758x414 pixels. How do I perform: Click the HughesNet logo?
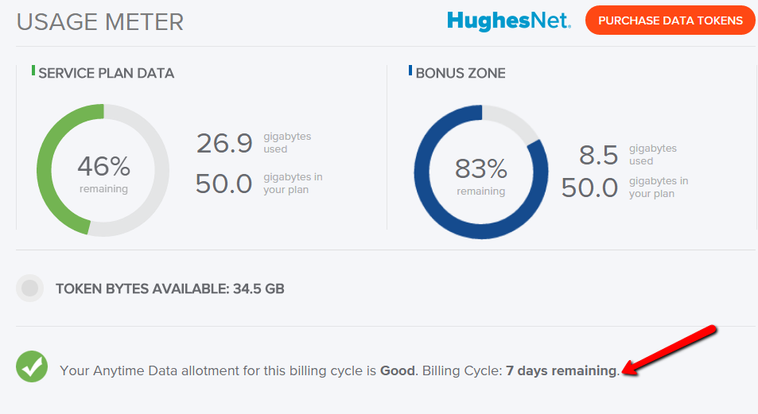click(509, 21)
